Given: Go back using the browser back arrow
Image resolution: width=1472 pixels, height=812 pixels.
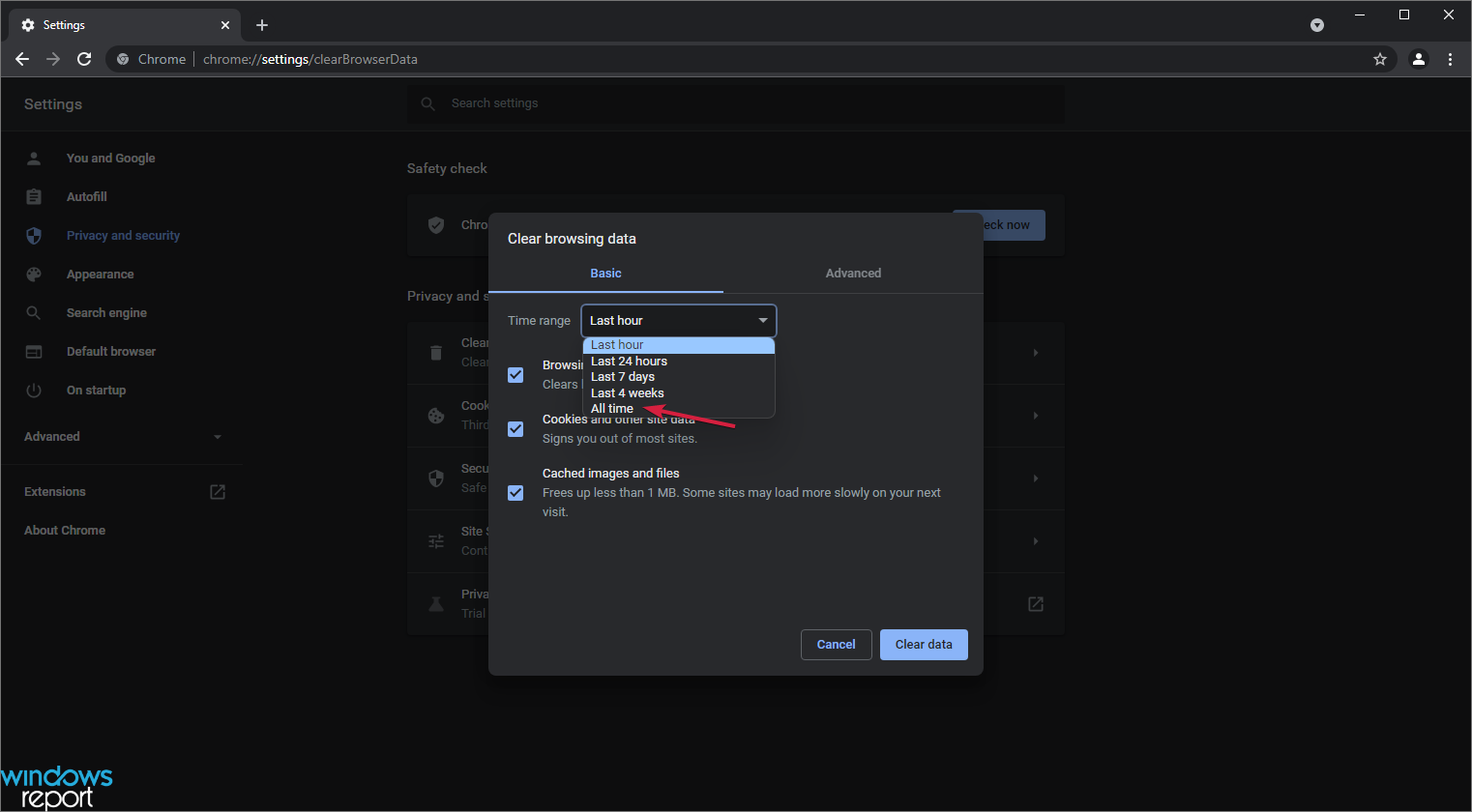Looking at the screenshot, I should click(22, 59).
